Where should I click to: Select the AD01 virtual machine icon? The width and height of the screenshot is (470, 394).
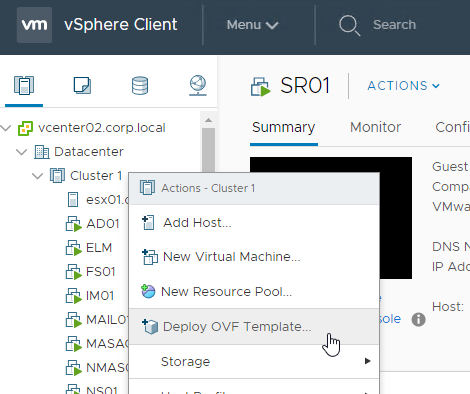tap(74, 224)
